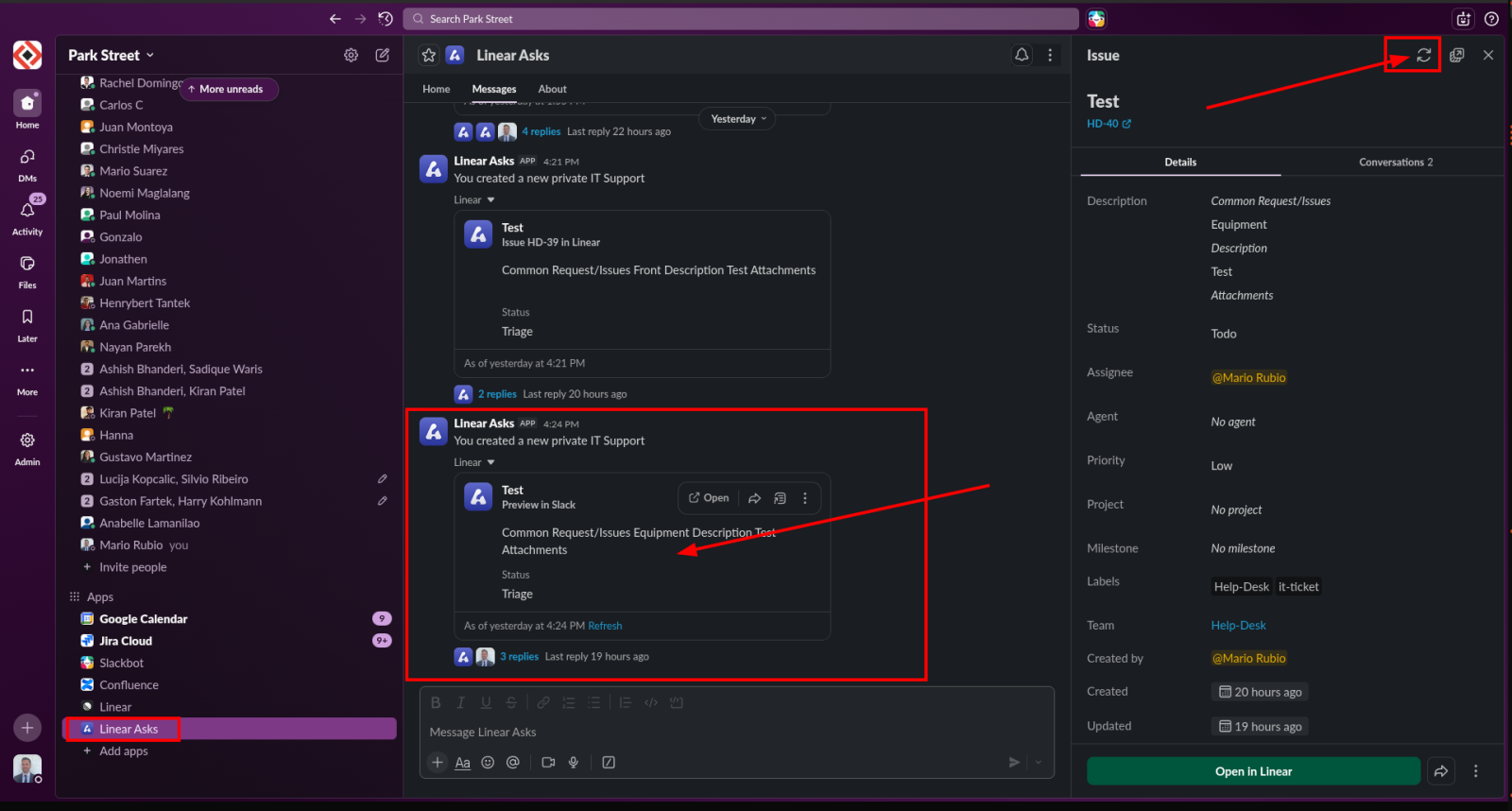The height and width of the screenshot is (811, 1512).
Task: Click the Open in Linear button
Action: point(1253,771)
